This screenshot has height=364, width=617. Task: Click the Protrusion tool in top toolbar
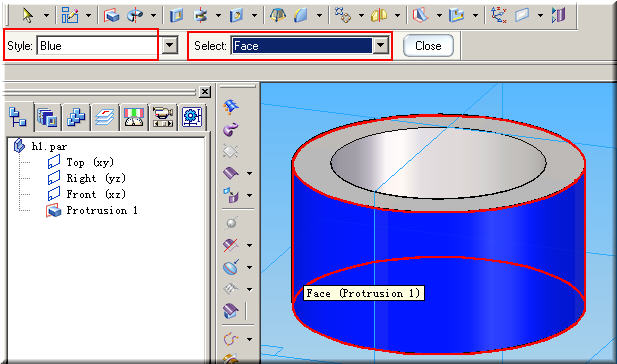click(x=111, y=15)
